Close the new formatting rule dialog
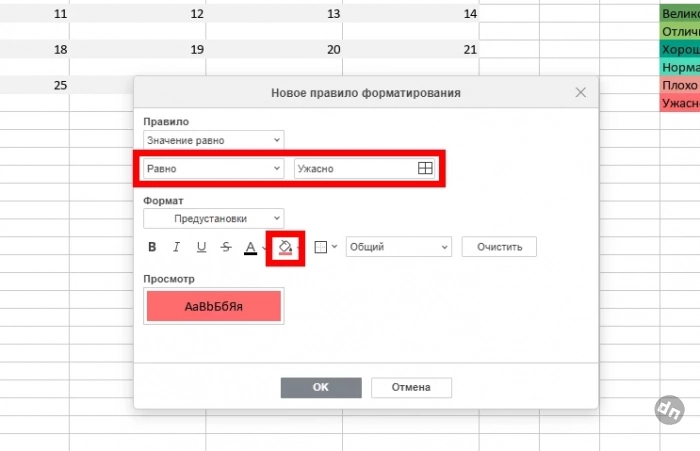700x451 pixels. [581, 92]
